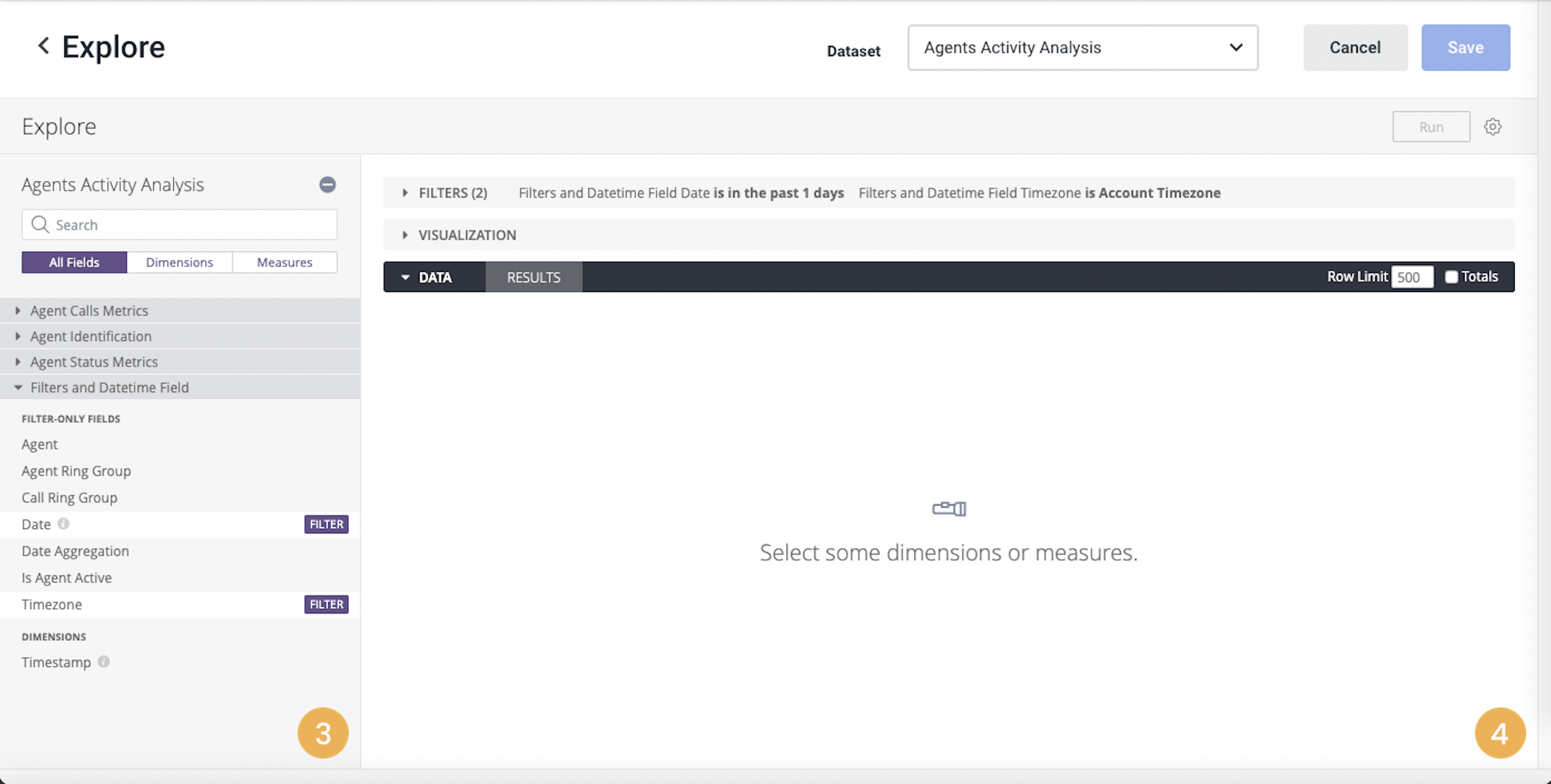Click the search magnifier in the field panel
This screenshot has height=784, width=1551.
click(39, 224)
